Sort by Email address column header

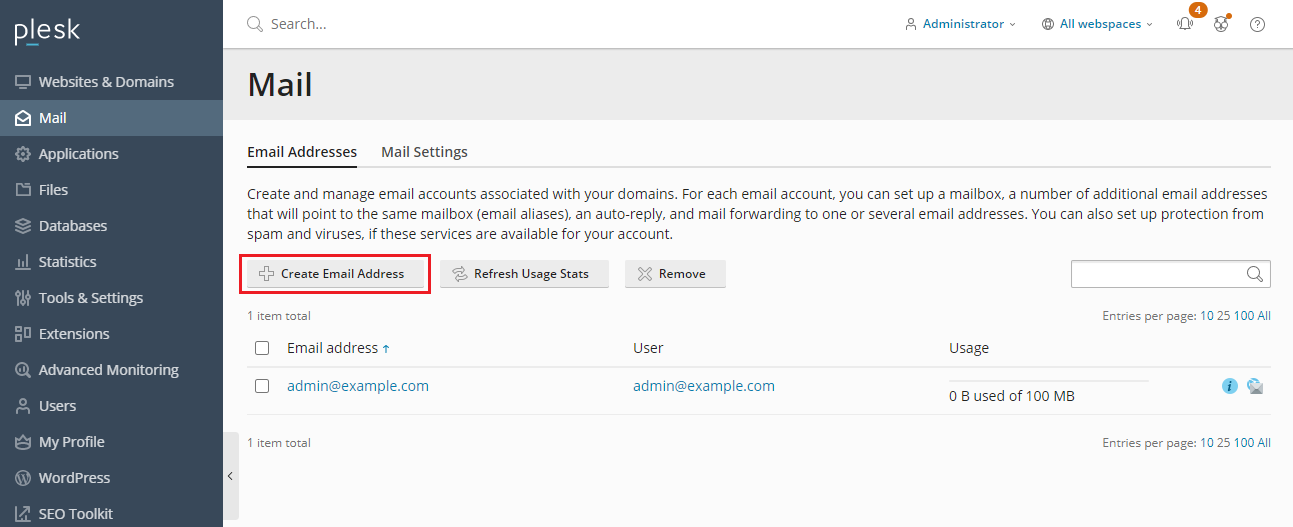point(332,348)
